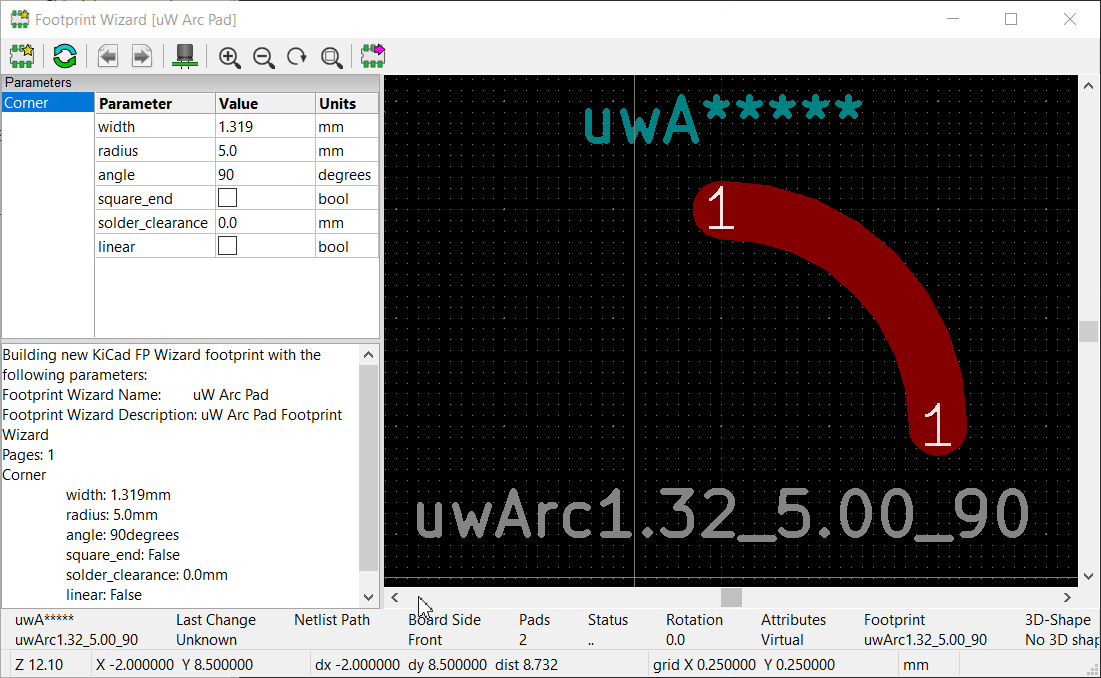Click canvas scroll right arrow

pyautogui.click(x=1067, y=597)
